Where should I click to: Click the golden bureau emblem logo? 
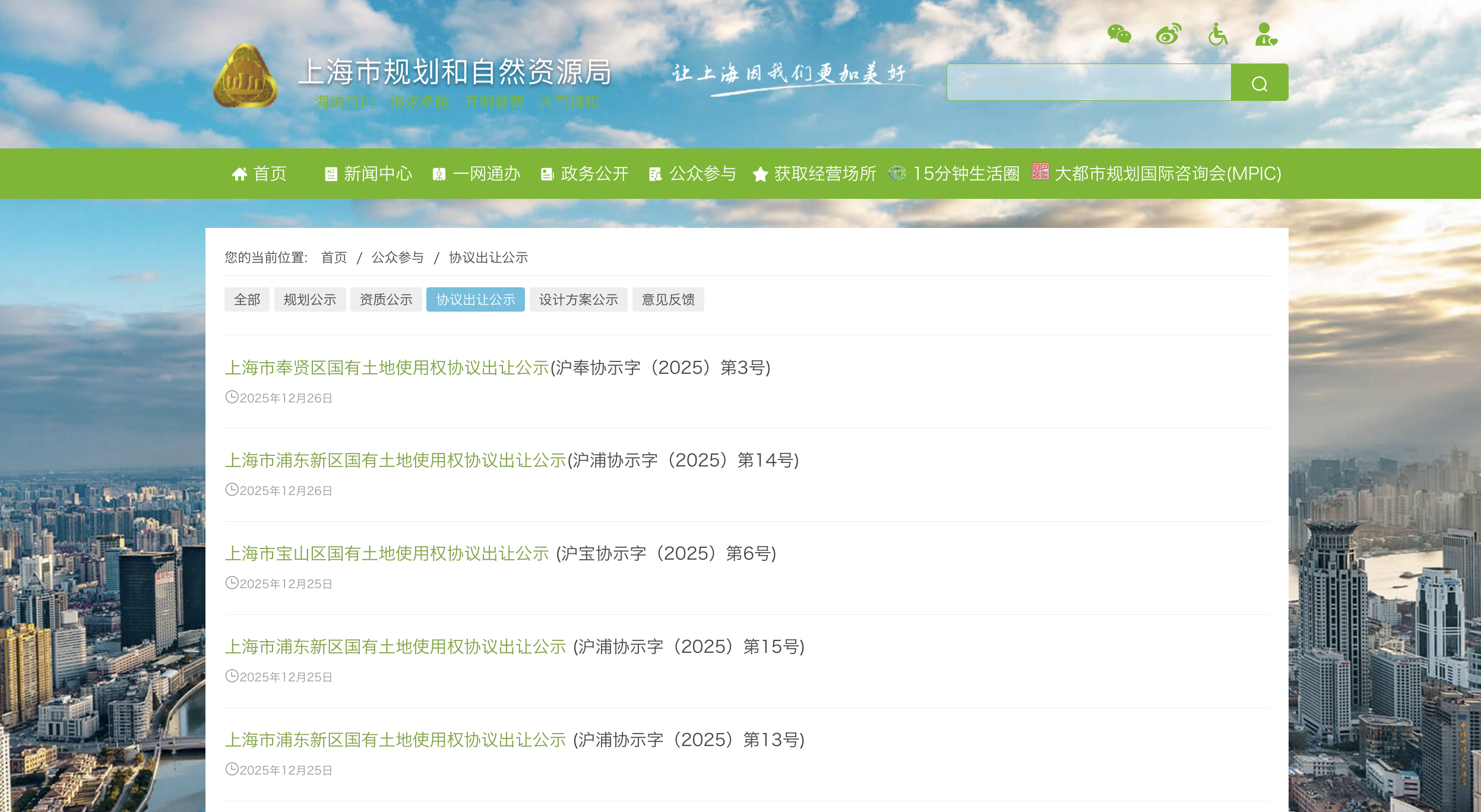coord(245,77)
